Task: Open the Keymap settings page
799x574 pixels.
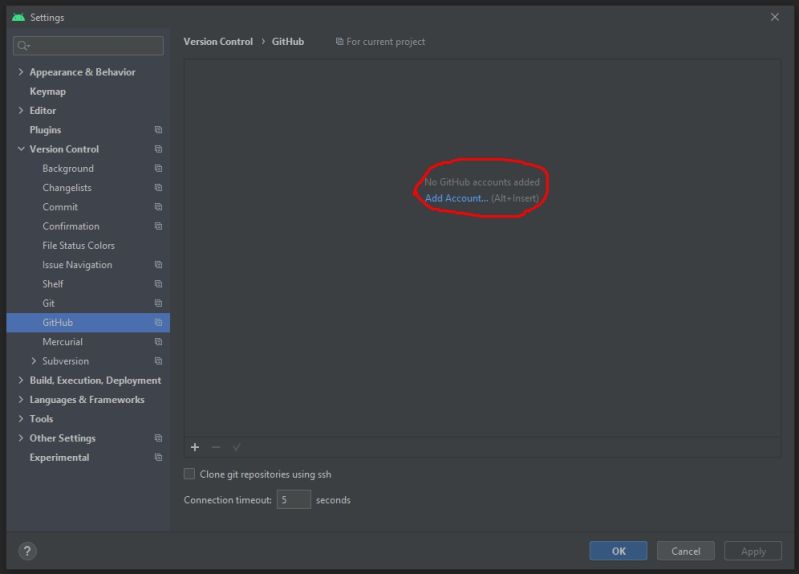Action: 47,92
